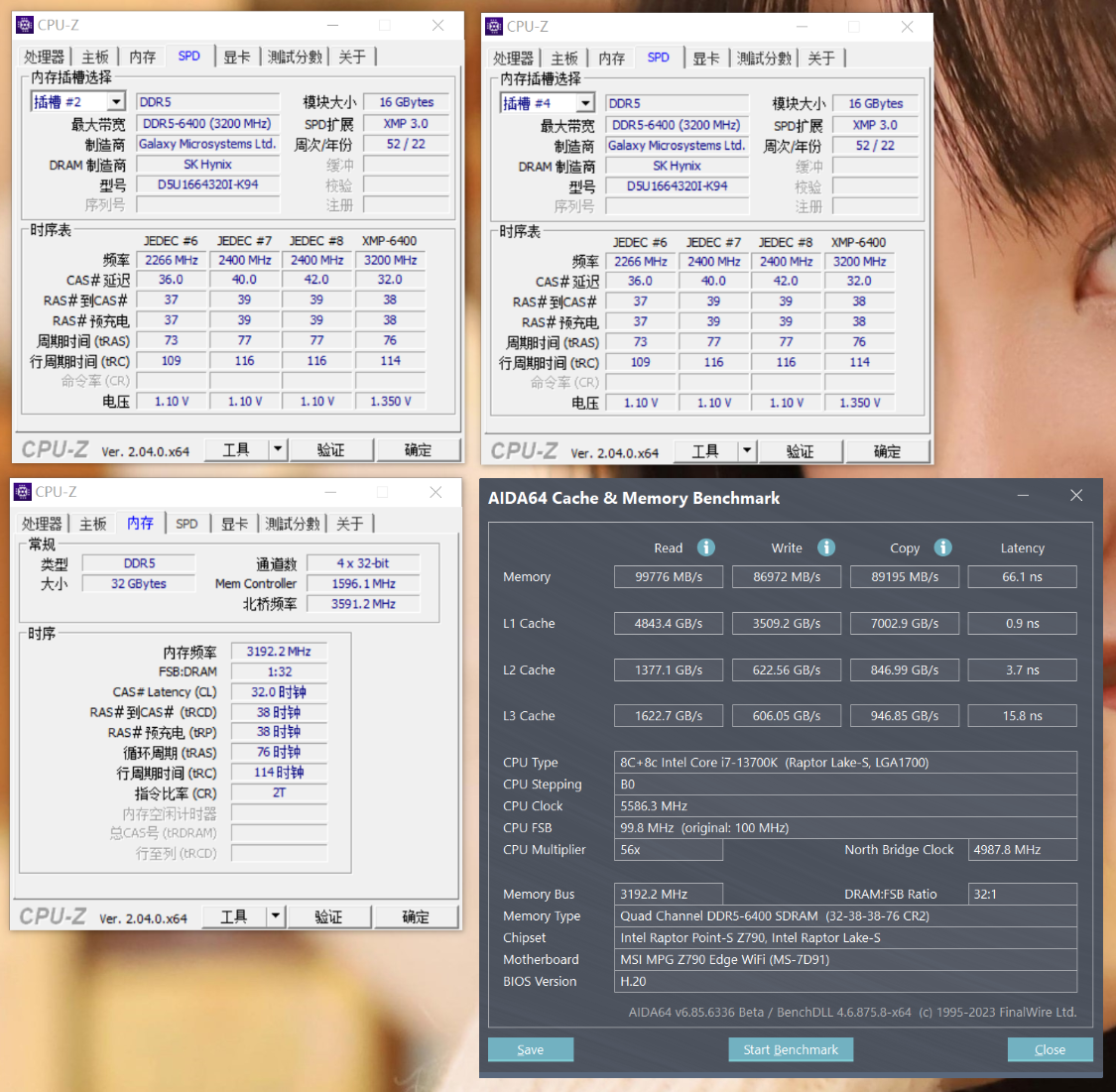Click Memory Copy value 89195 MB/s

pos(905,576)
